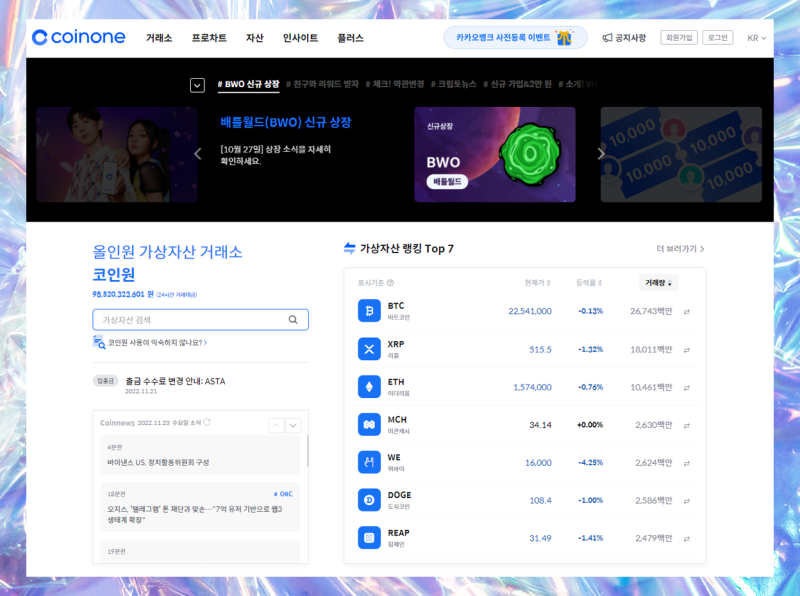Refresh the Coinnews feed icon

[207, 422]
